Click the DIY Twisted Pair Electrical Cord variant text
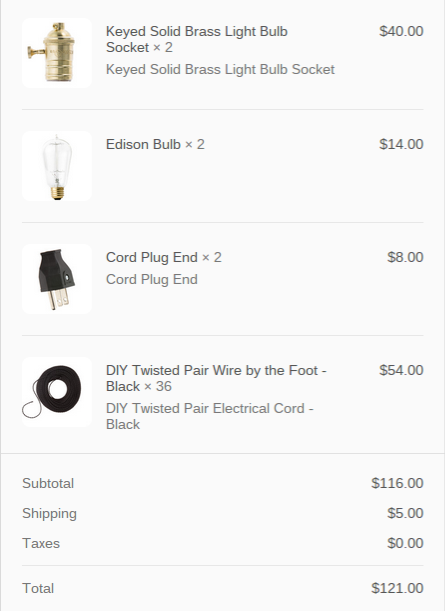 point(210,416)
